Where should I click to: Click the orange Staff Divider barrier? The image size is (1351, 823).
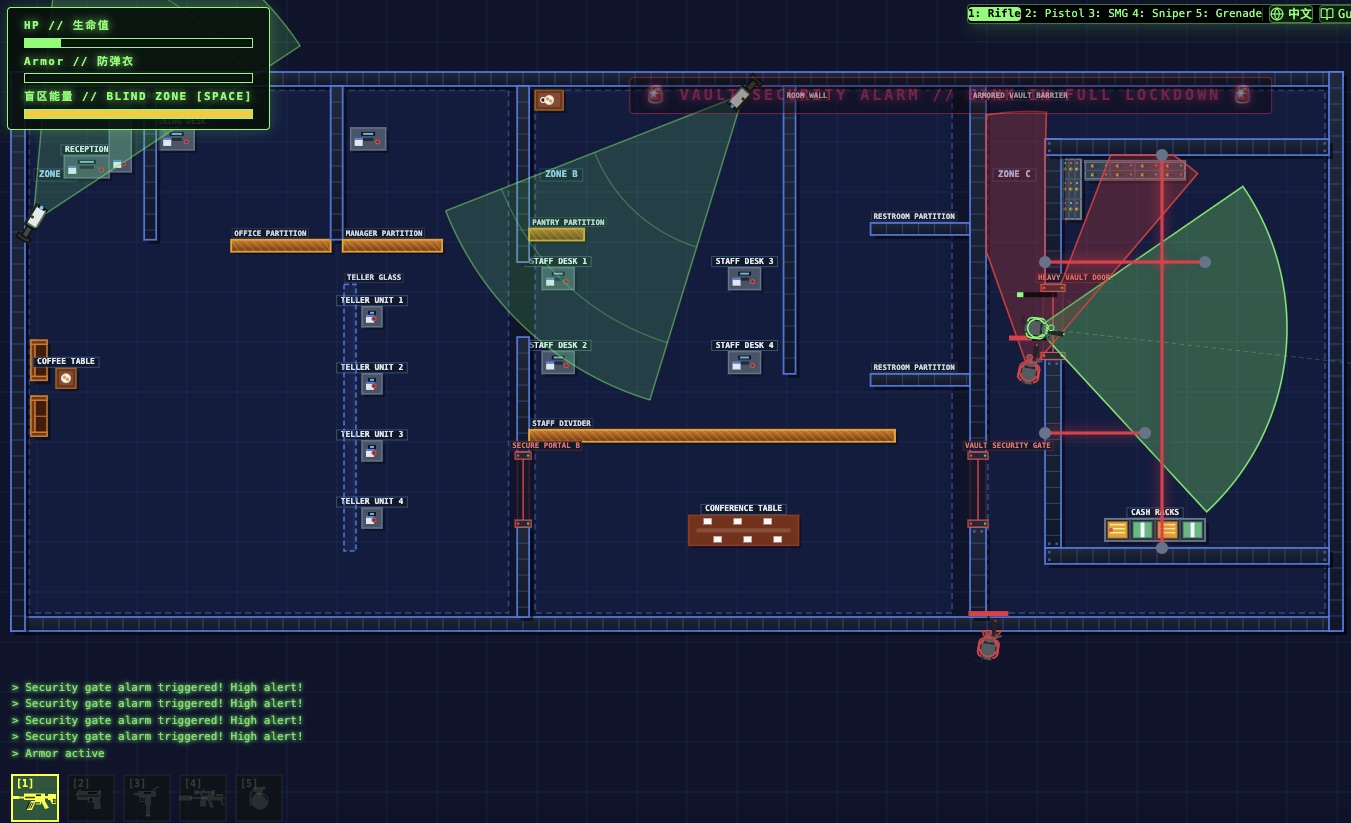[712, 436]
